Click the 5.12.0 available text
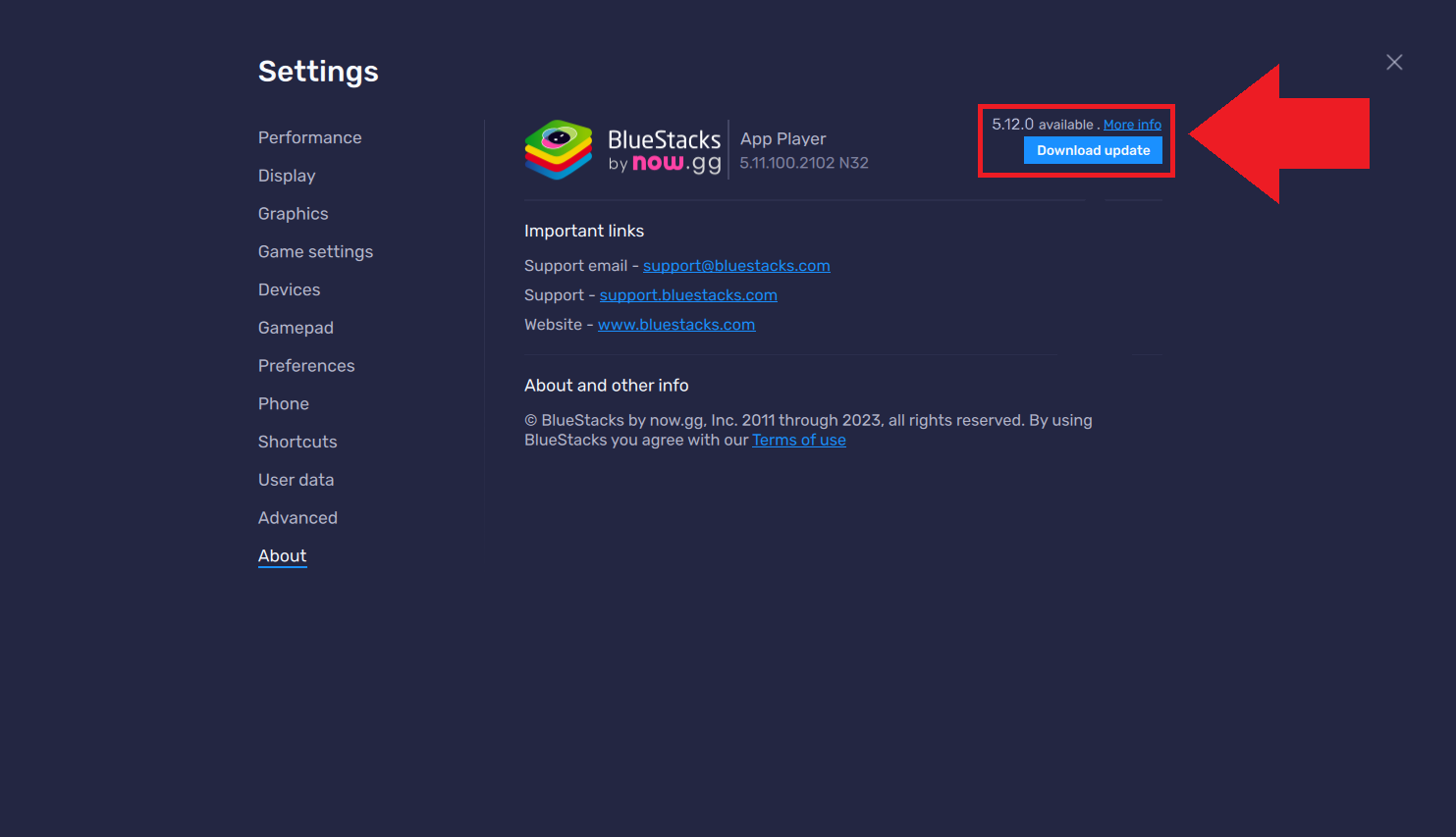Viewport: 1456px width, 837px height. click(1043, 125)
